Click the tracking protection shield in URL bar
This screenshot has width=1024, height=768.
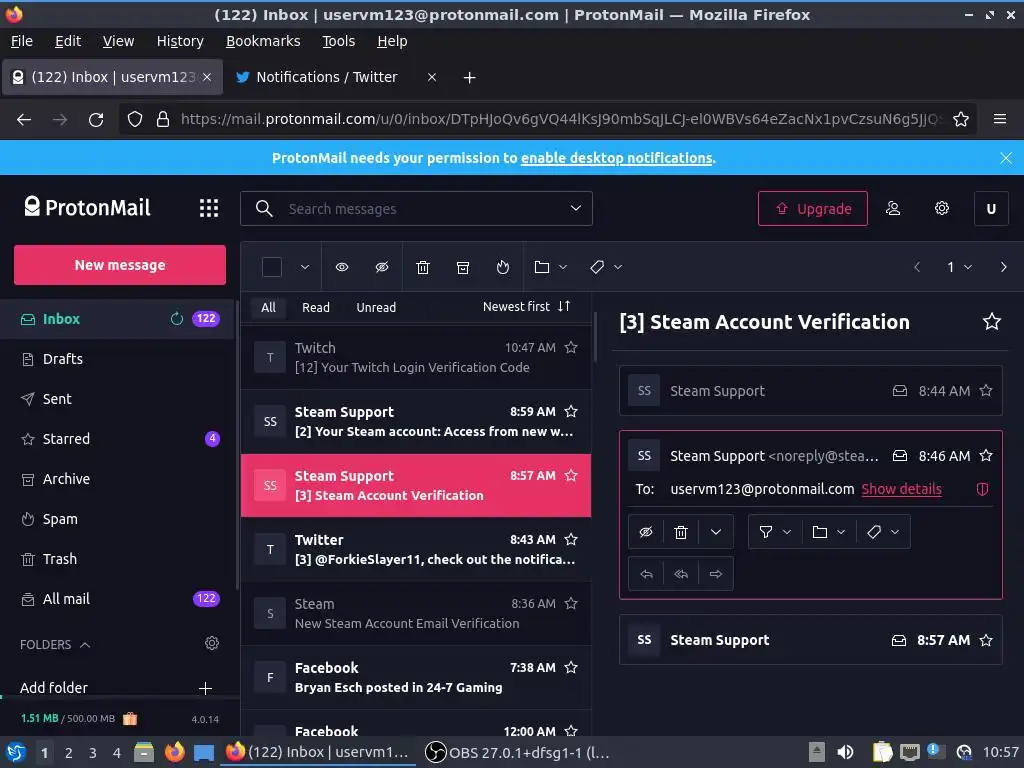pos(135,119)
